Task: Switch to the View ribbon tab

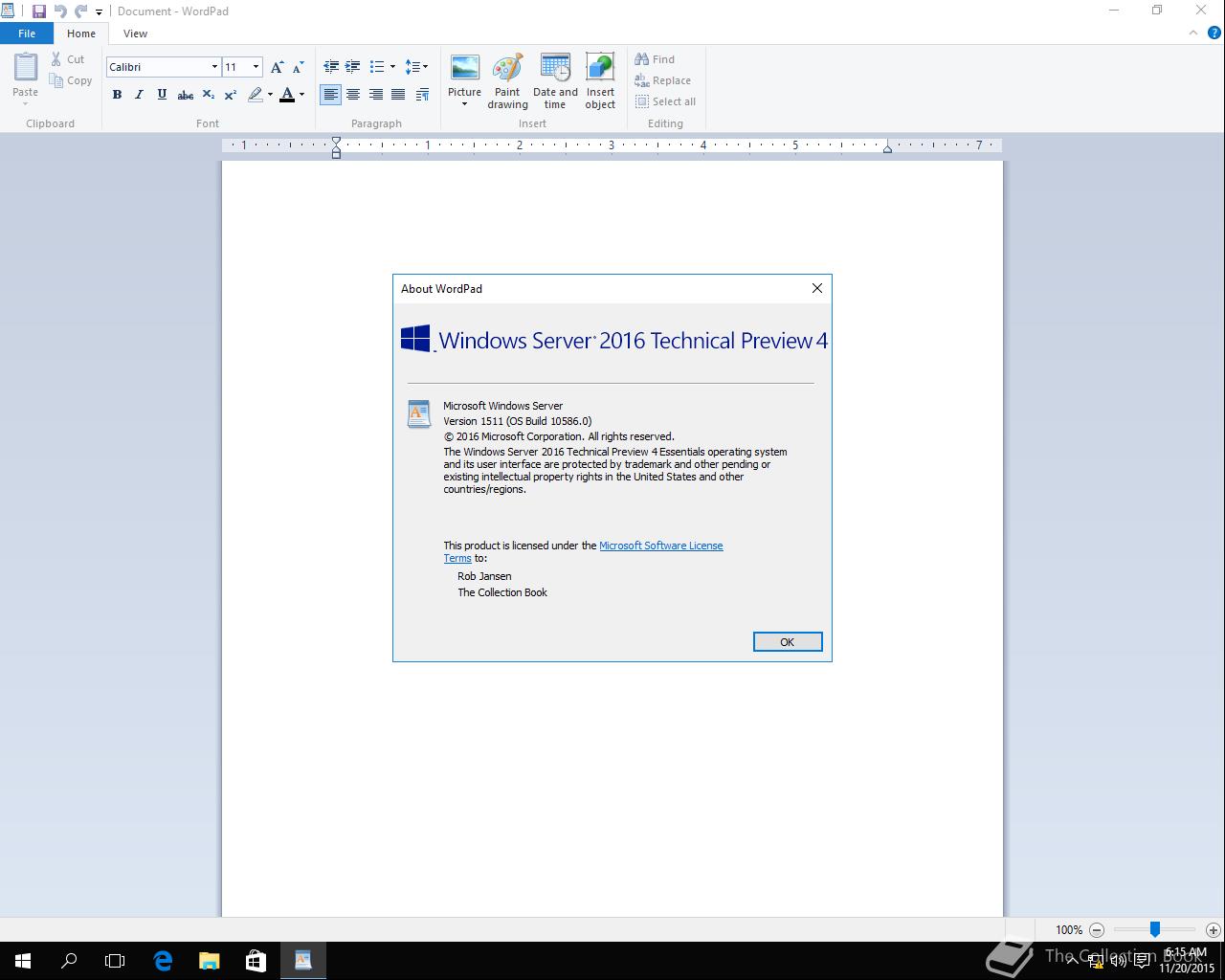Action: [x=135, y=33]
